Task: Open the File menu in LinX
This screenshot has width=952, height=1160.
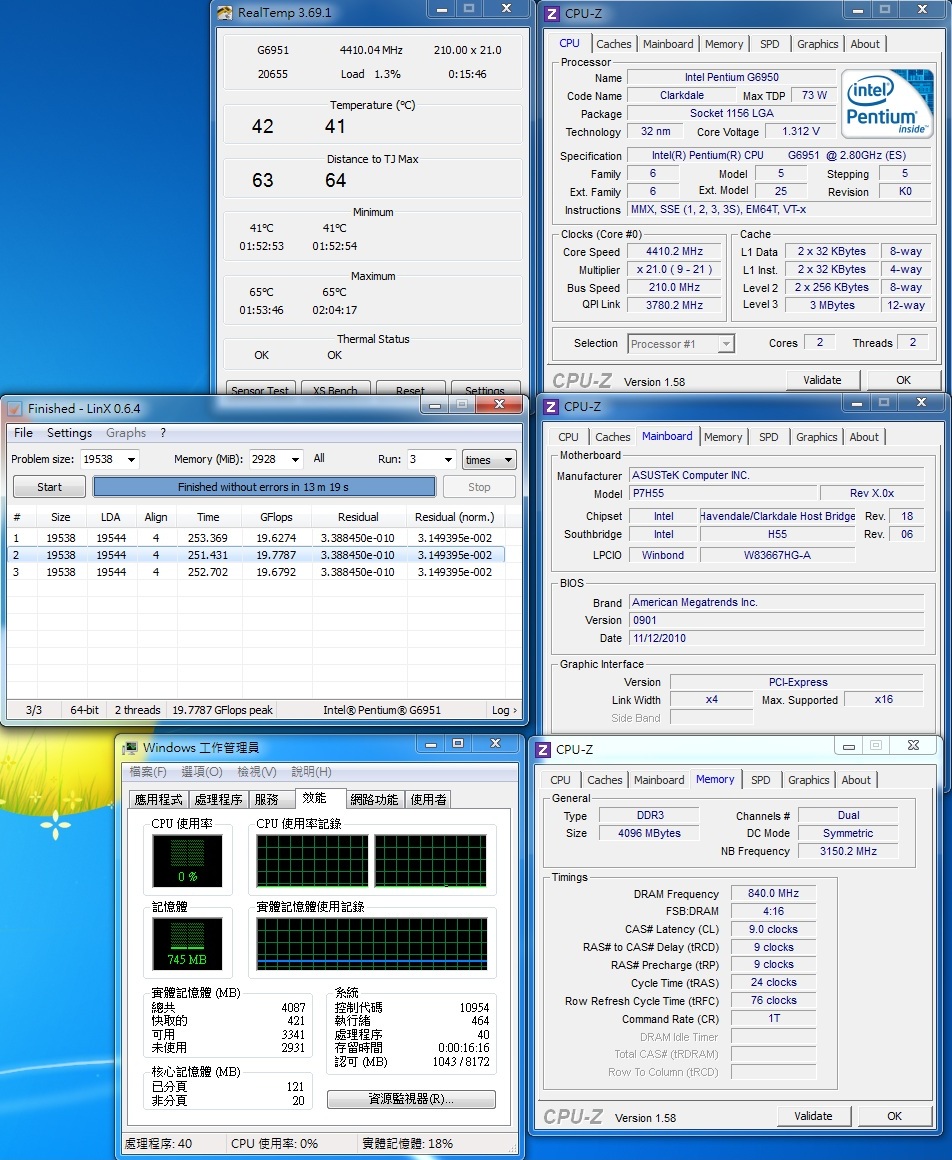Action: click(x=24, y=433)
